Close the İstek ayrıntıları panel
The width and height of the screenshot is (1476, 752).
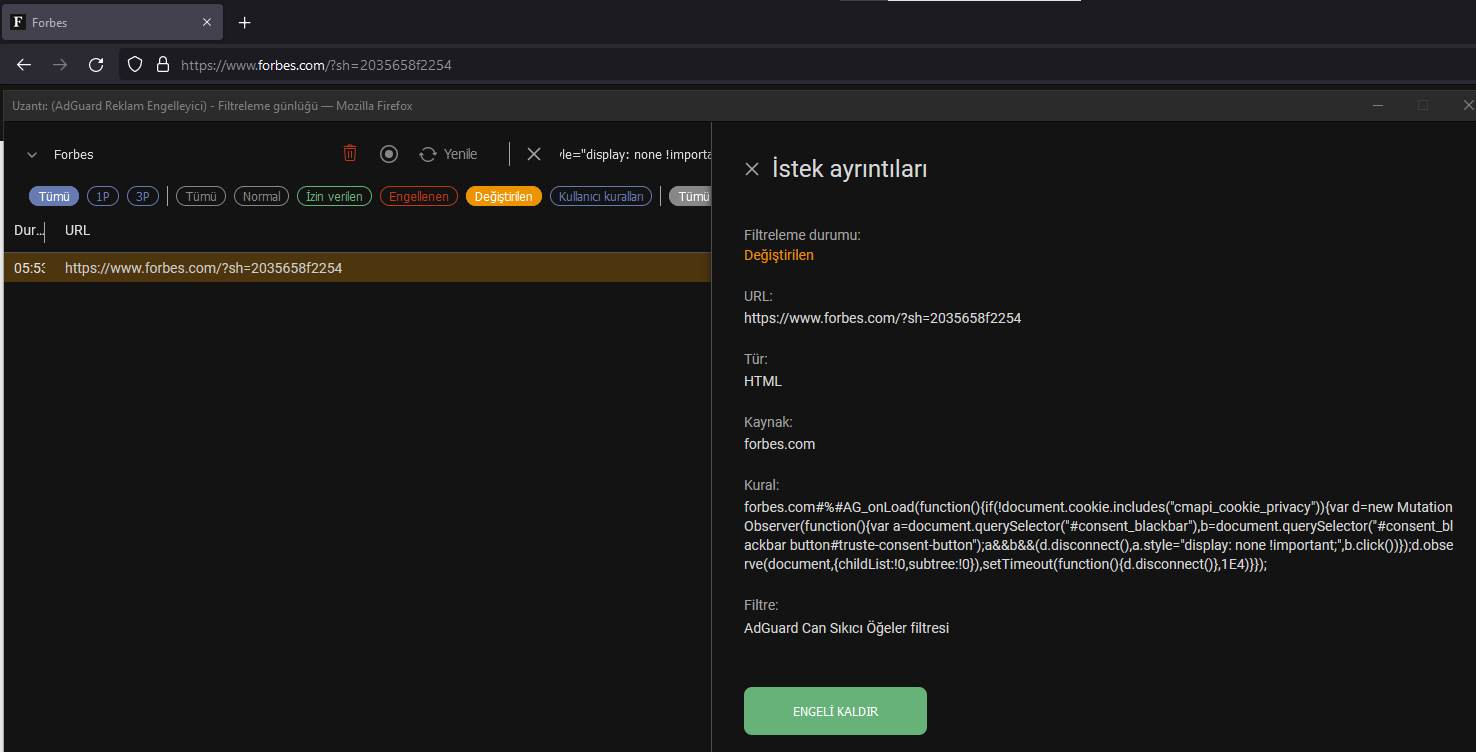[x=752, y=169]
